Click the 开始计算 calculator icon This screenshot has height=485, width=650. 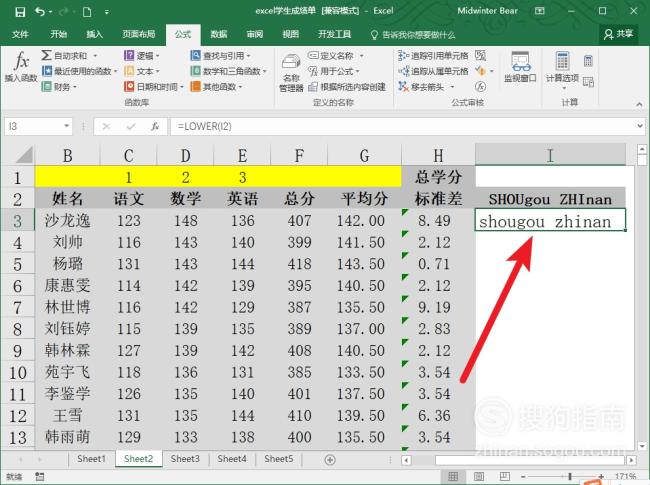[588, 61]
